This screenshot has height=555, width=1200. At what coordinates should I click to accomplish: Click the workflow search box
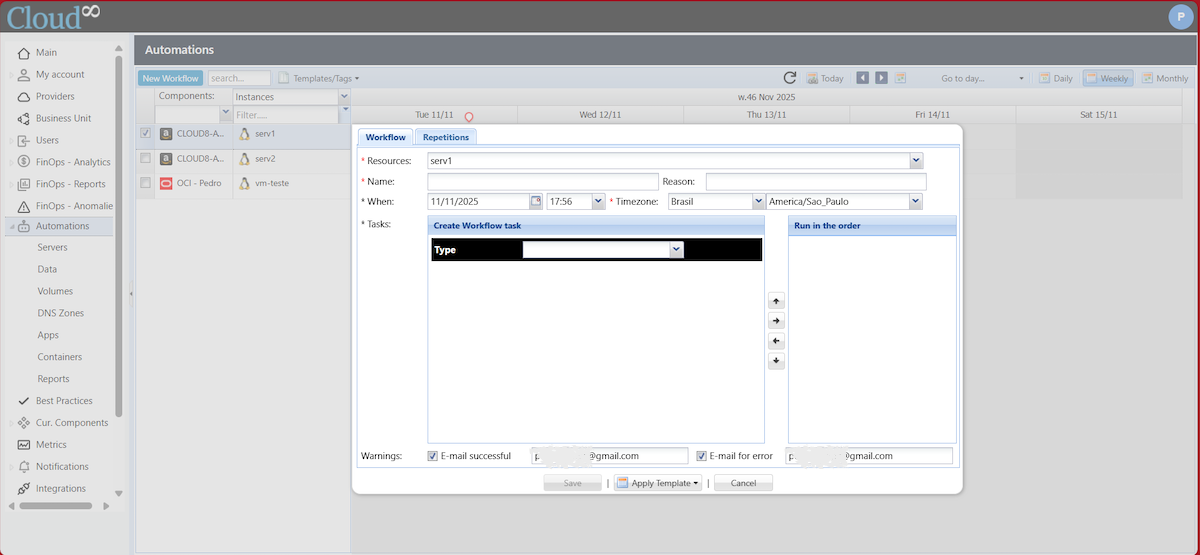[x=239, y=78]
